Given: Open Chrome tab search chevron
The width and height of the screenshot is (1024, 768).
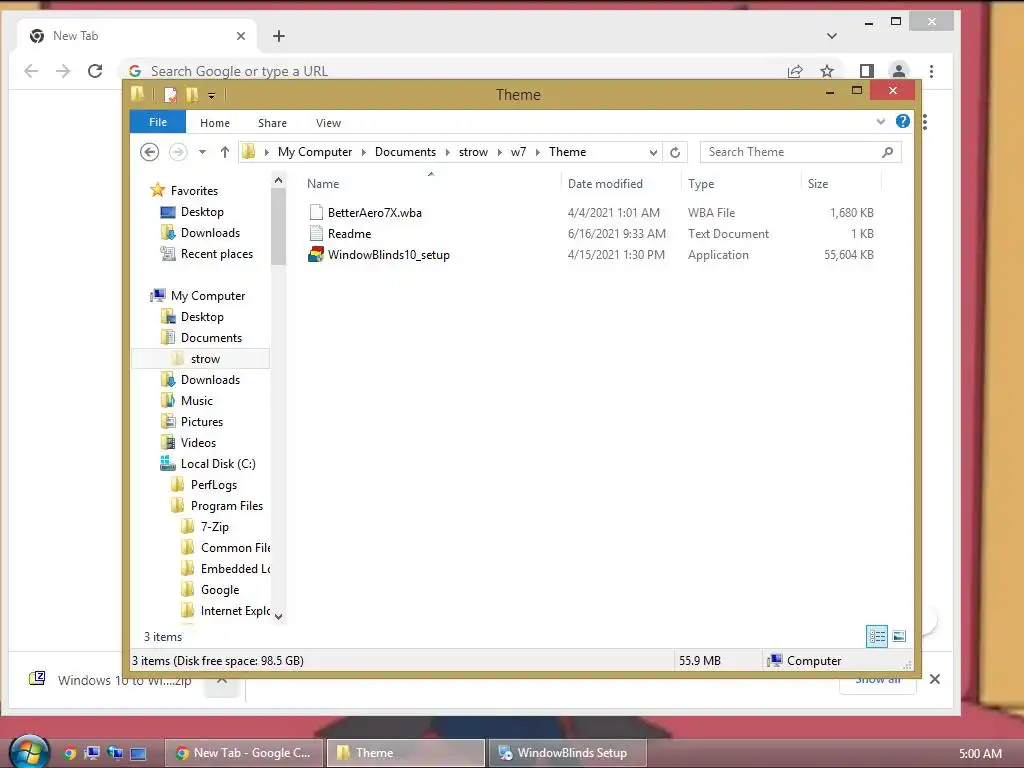Looking at the screenshot, I should coord(831,36).
